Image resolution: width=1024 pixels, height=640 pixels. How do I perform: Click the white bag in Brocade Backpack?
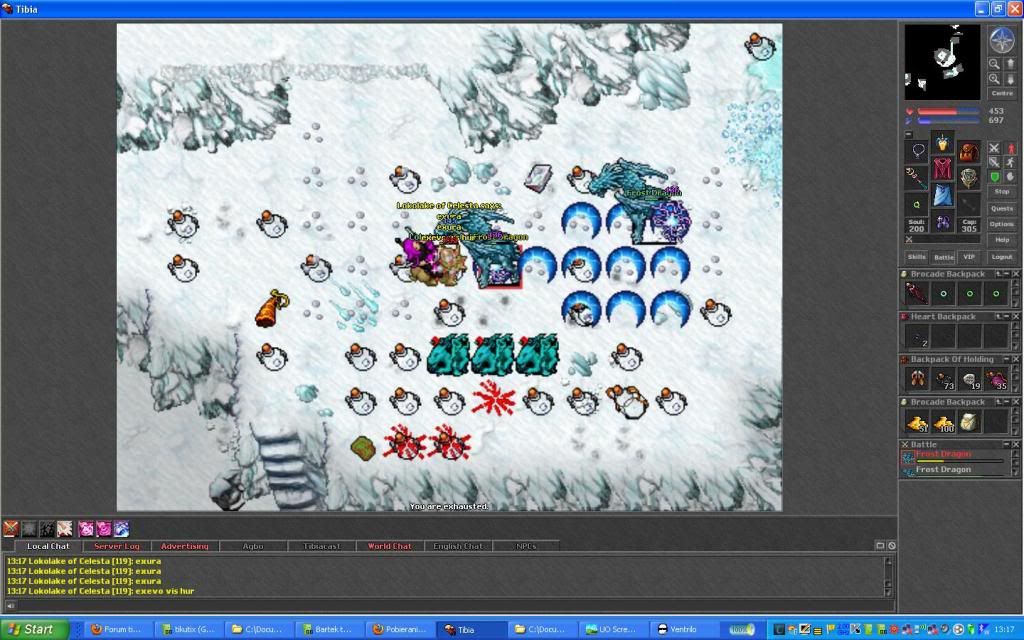[970, 422]
